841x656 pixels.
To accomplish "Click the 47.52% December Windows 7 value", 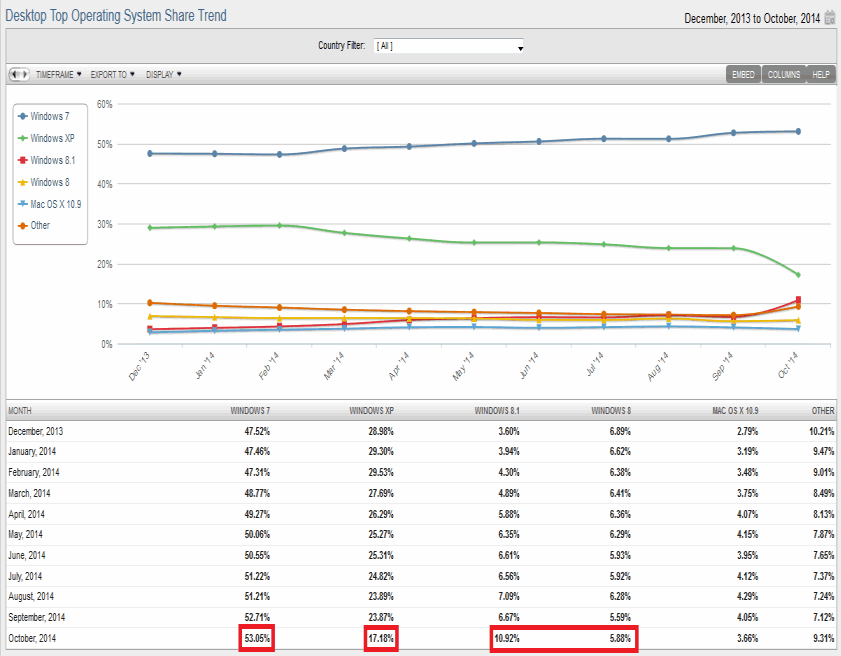I will pyautogui.click(x=257, y=431).
